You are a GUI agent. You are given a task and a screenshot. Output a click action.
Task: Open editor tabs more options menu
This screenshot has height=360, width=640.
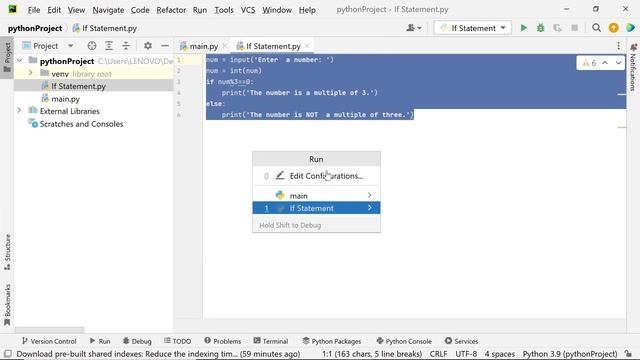pos(618,46)
